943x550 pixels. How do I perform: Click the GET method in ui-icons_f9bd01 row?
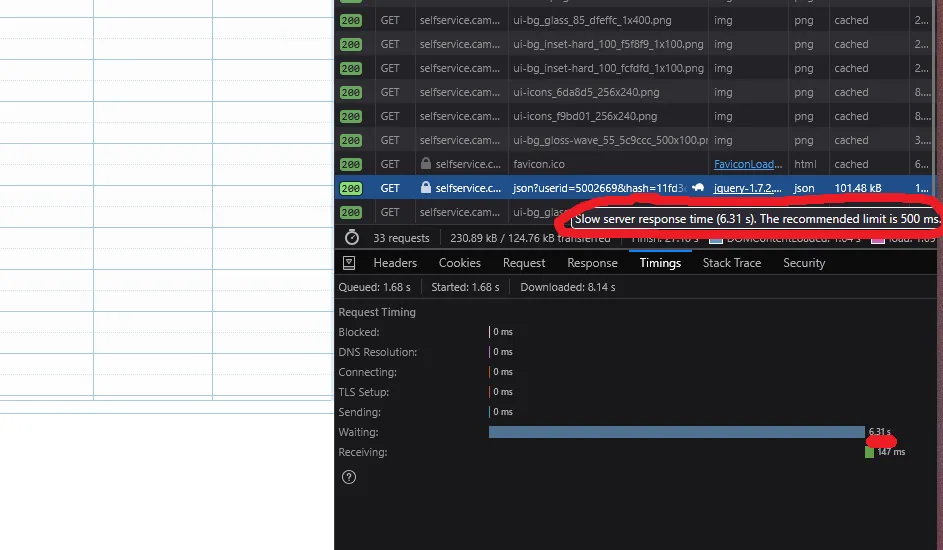[x=390, y=116]
